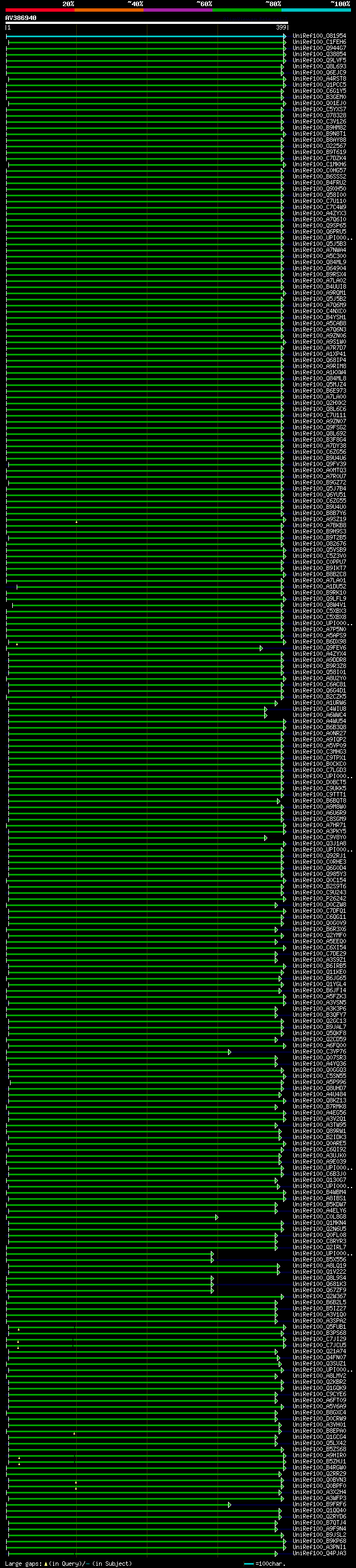This screenshot has height=1568, width=356.
Task: Select hit UniRef100_C7DZK4
Action: (319, 159)
